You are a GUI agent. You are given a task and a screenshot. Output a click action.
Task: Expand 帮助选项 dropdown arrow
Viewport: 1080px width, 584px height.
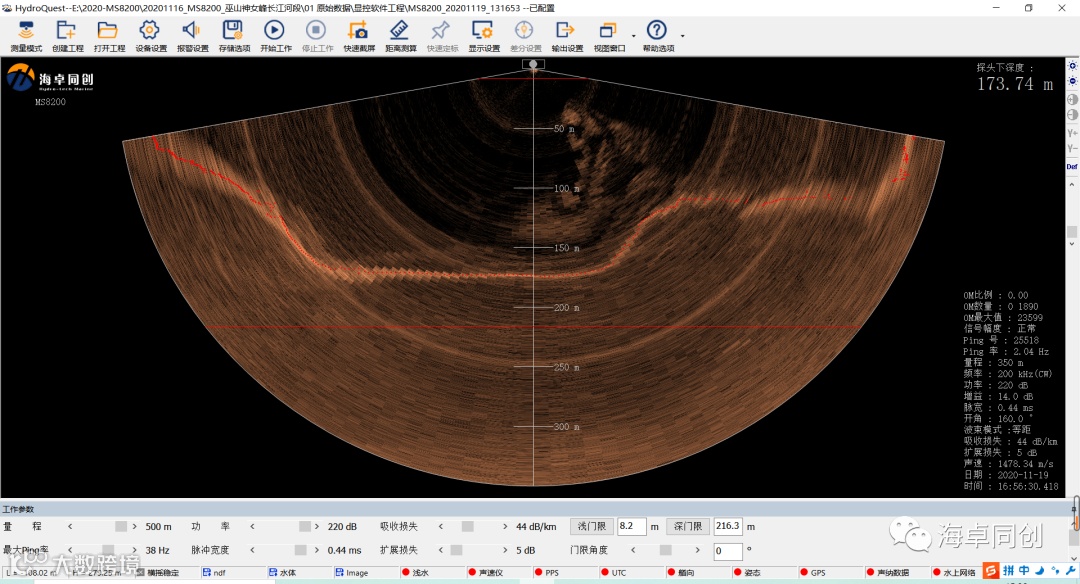pos(683,36)
